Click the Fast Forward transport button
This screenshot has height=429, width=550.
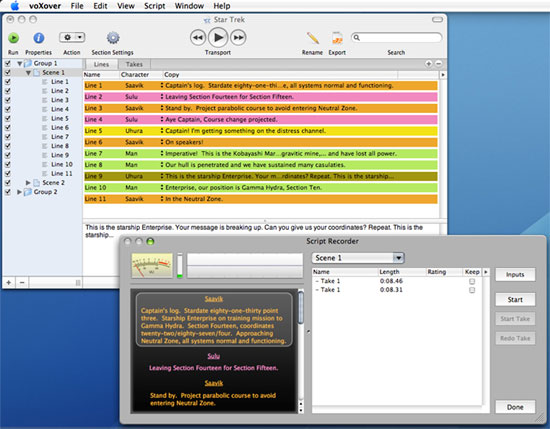[x=238, y=38]
